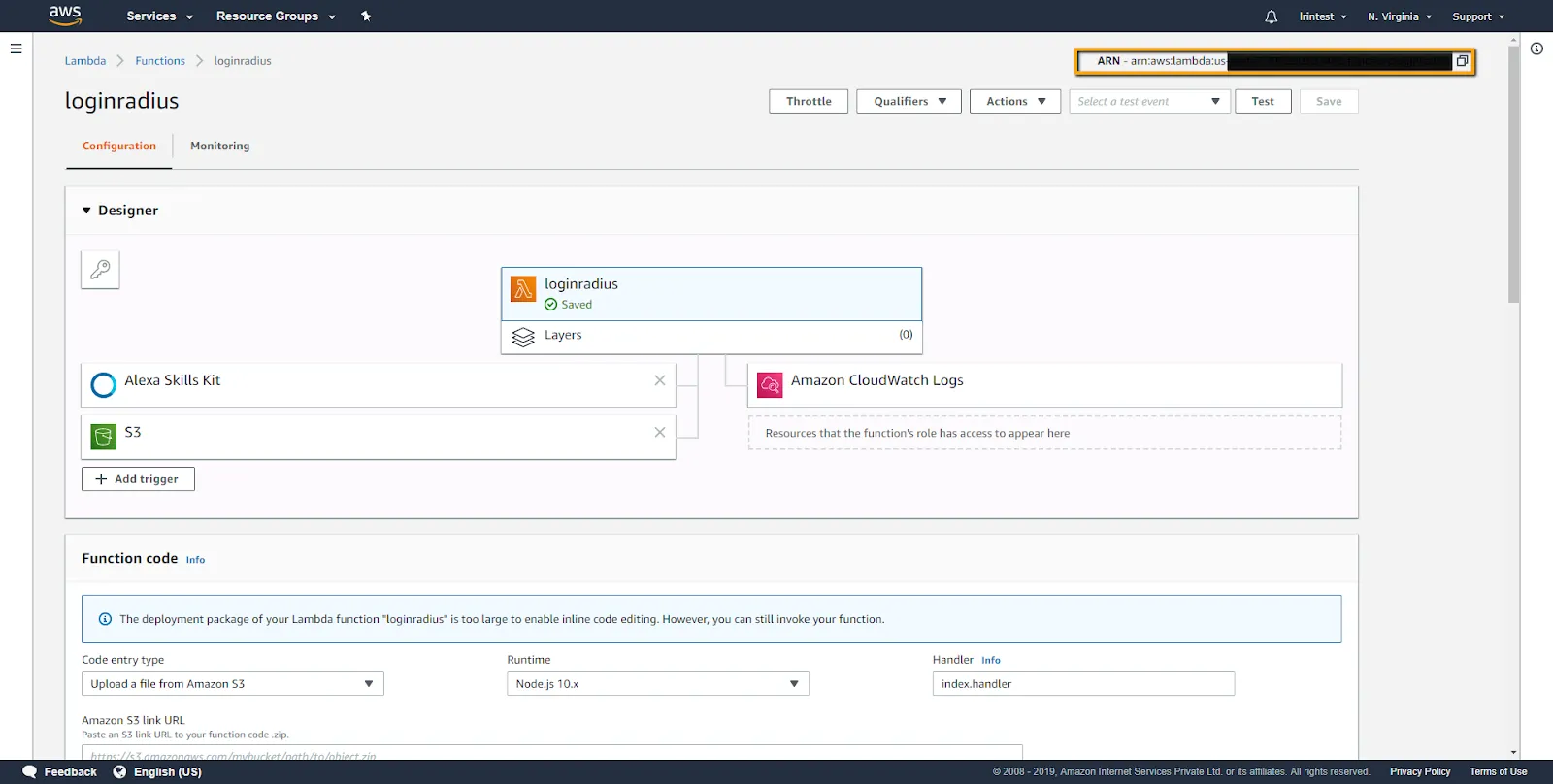Open the Qualifiers dropdown
This screenshot has height=784, width=1553.
coord(909,101)
